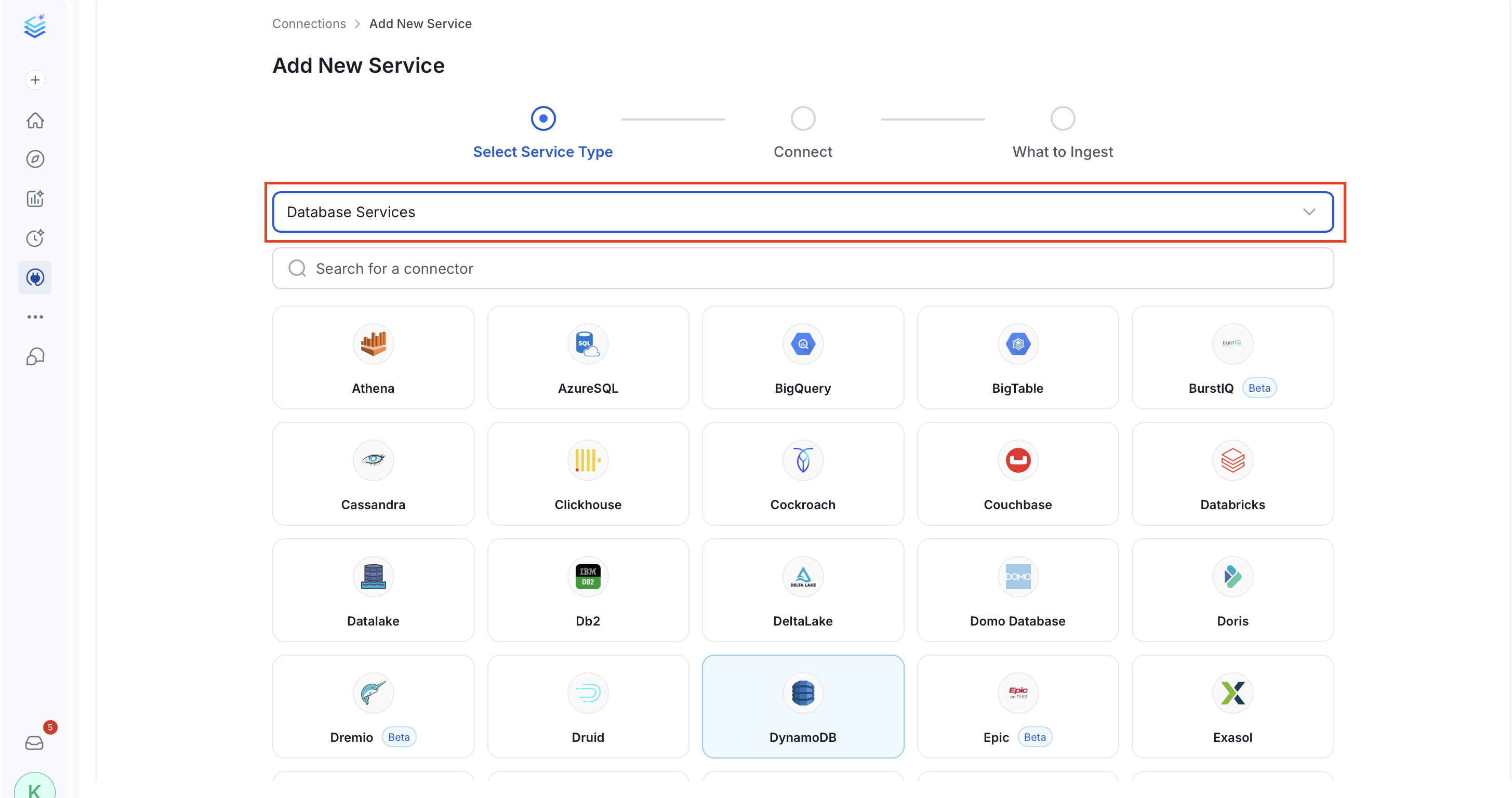Screen dimensions: 1512x798
Task: Pick the Couchbase connector
Action: pos(1018,473)
